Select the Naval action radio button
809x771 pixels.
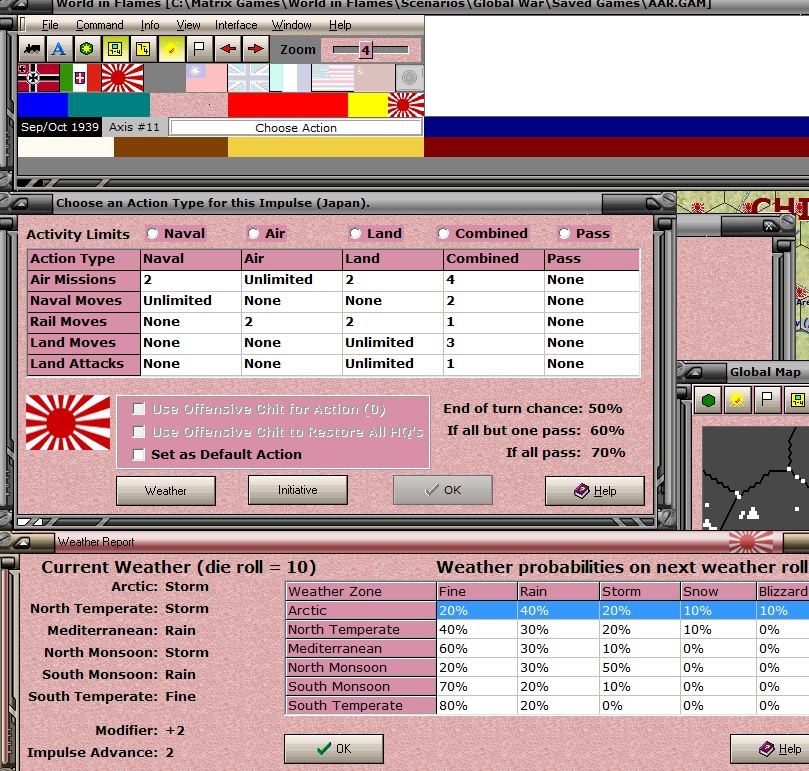(152, 234)
